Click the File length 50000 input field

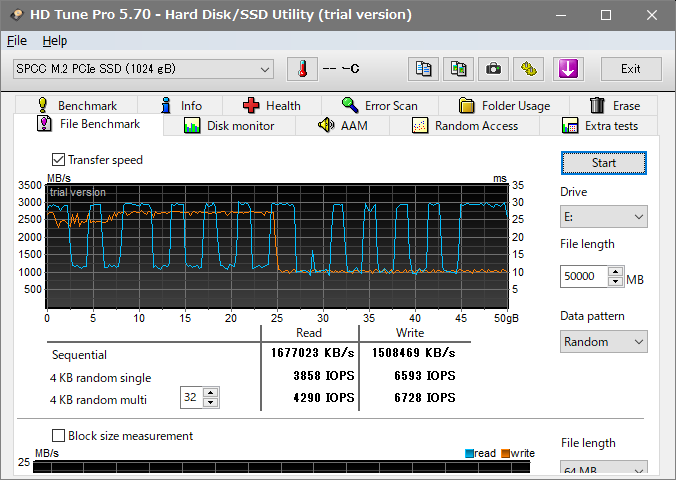click(x=584, y=276)
